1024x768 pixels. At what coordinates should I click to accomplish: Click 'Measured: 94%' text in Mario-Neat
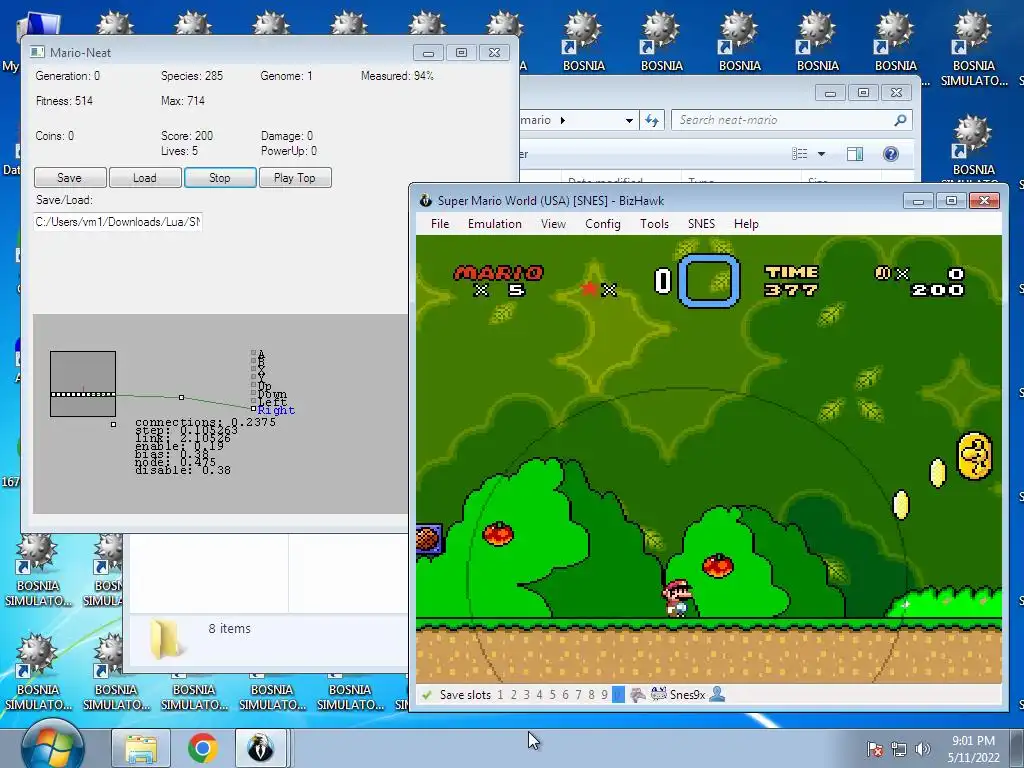pyautogui.click(x=397, y=76)
